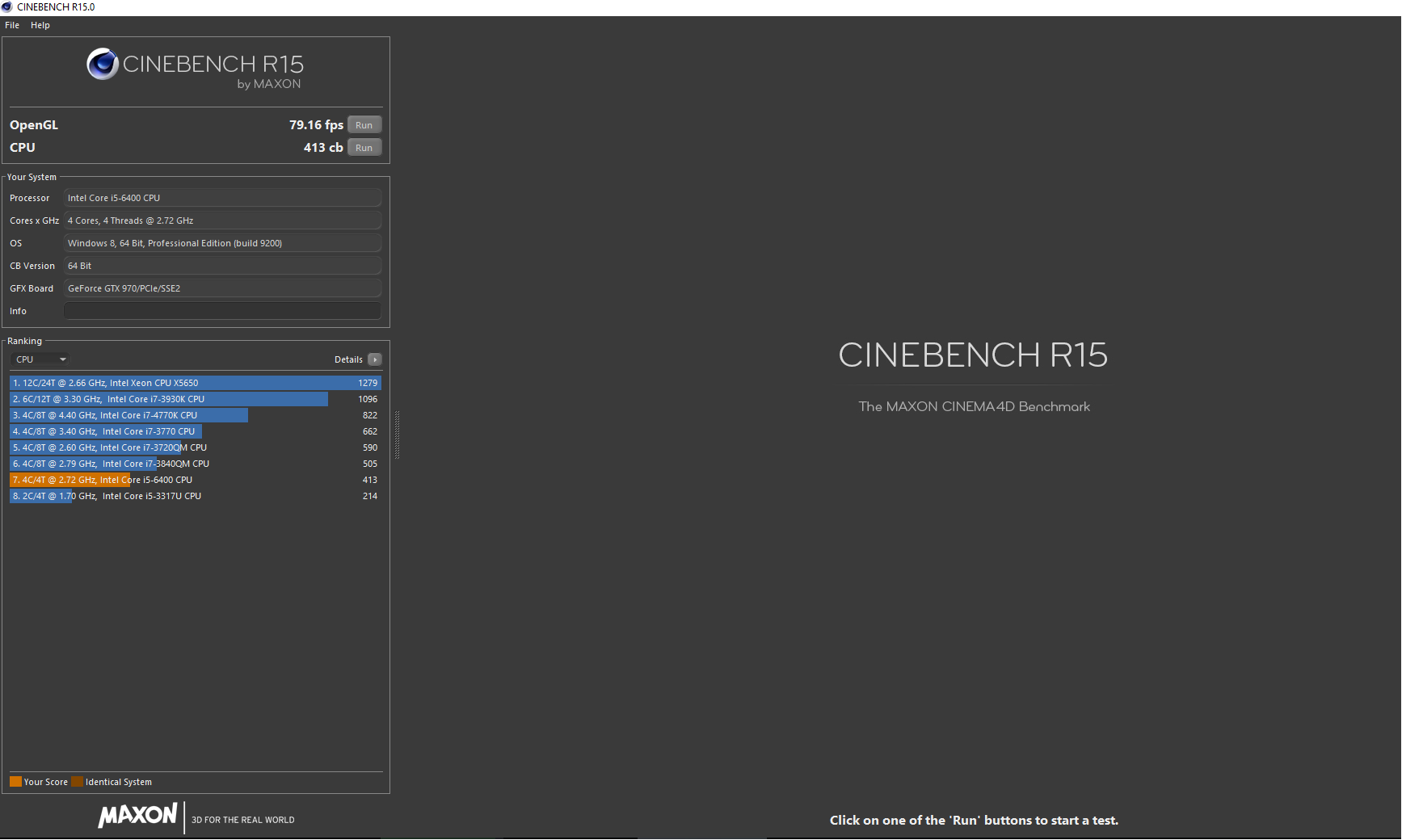Run the OpenGL benchmark test
Screen dimensions: 1402x840
tap(364, 125)
